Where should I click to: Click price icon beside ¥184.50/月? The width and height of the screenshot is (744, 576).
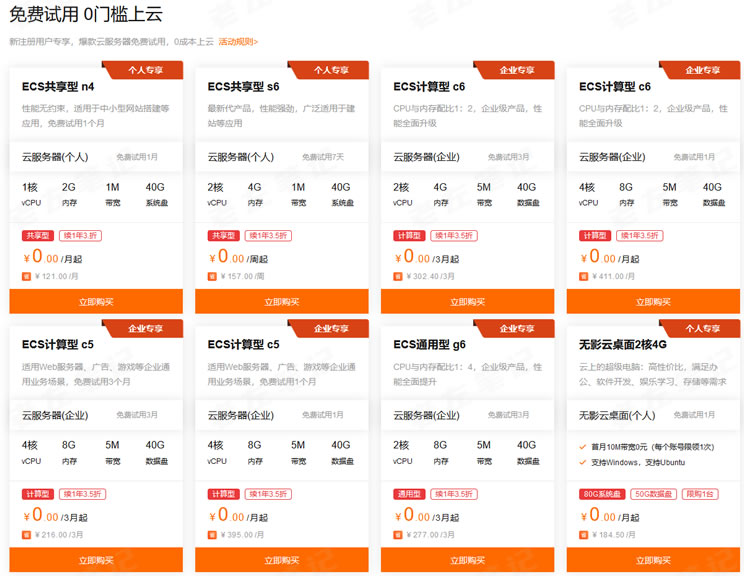click(x=584, y=535)
